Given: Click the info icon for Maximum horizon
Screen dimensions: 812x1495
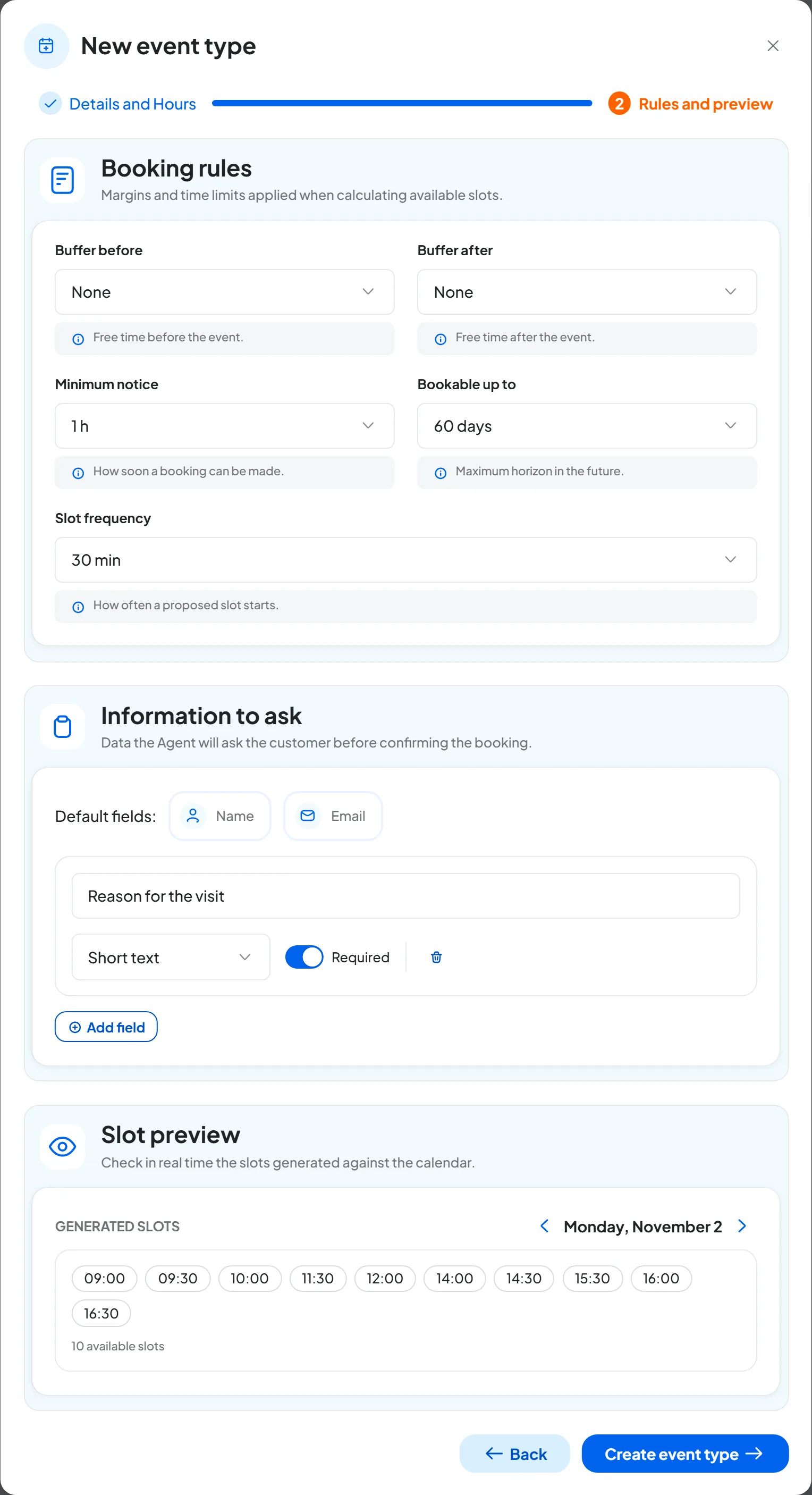Looking at the screenshot, I should click(441, 473).
